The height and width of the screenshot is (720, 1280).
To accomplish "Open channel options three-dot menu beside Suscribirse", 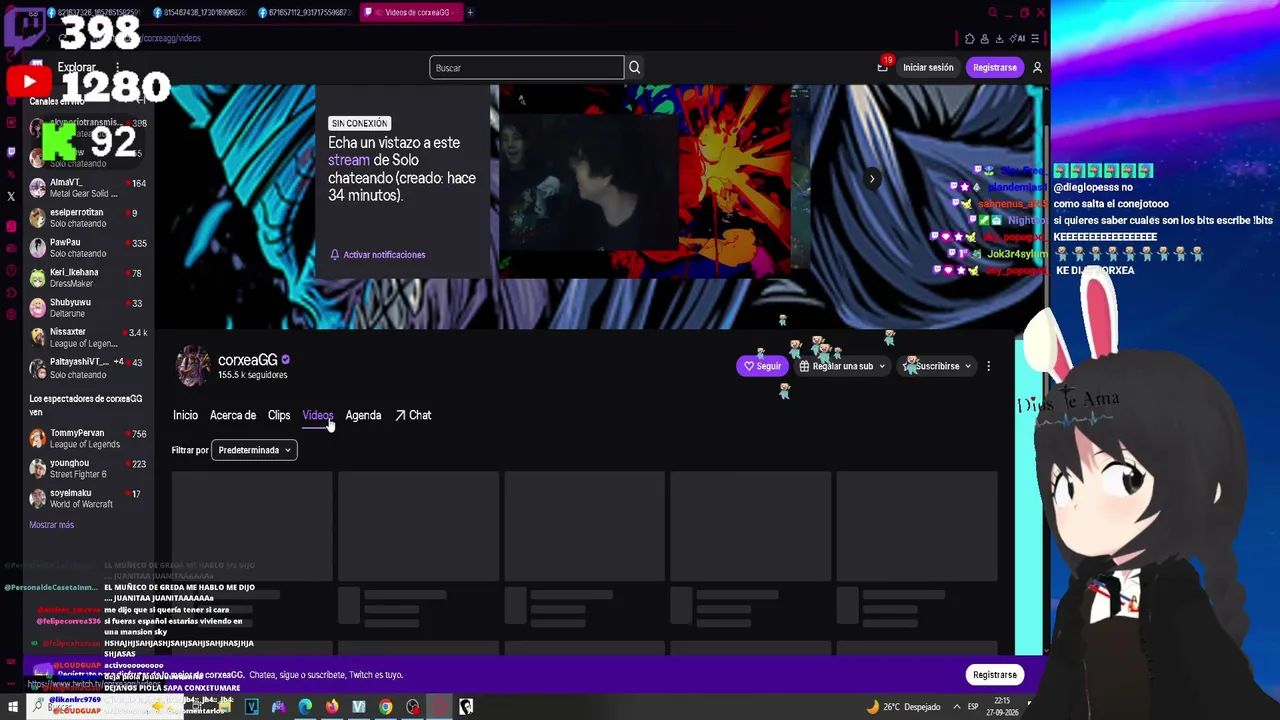I will point(988,366).
